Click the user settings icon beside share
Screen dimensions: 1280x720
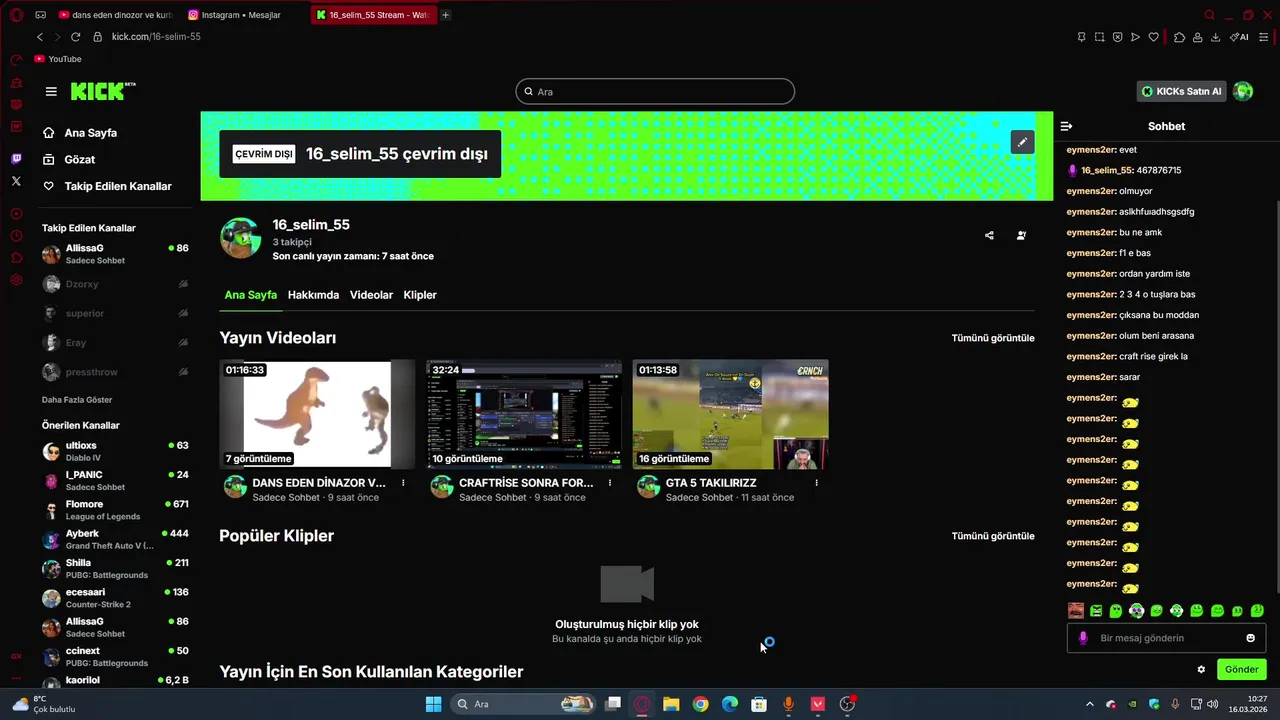(x=1021, y=236)
